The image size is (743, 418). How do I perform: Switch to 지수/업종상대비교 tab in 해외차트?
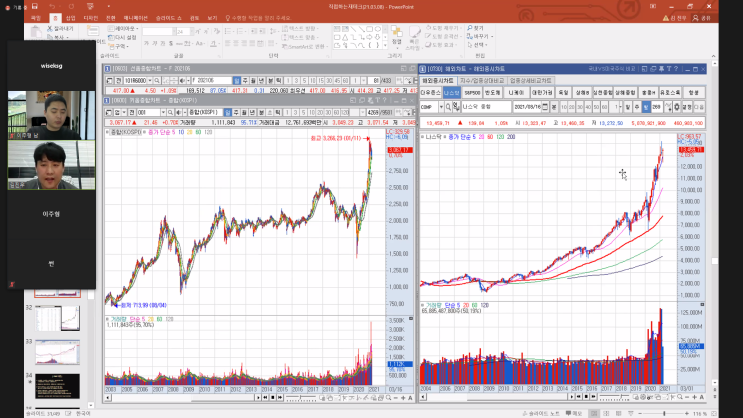click(482, 81)
